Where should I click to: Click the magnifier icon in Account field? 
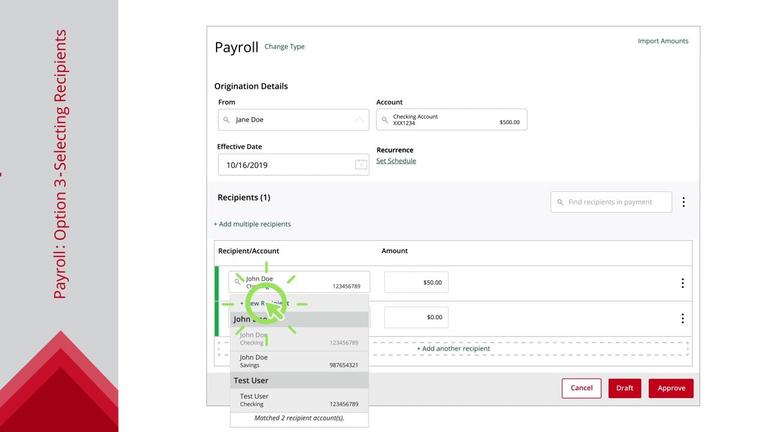[384, 120]
